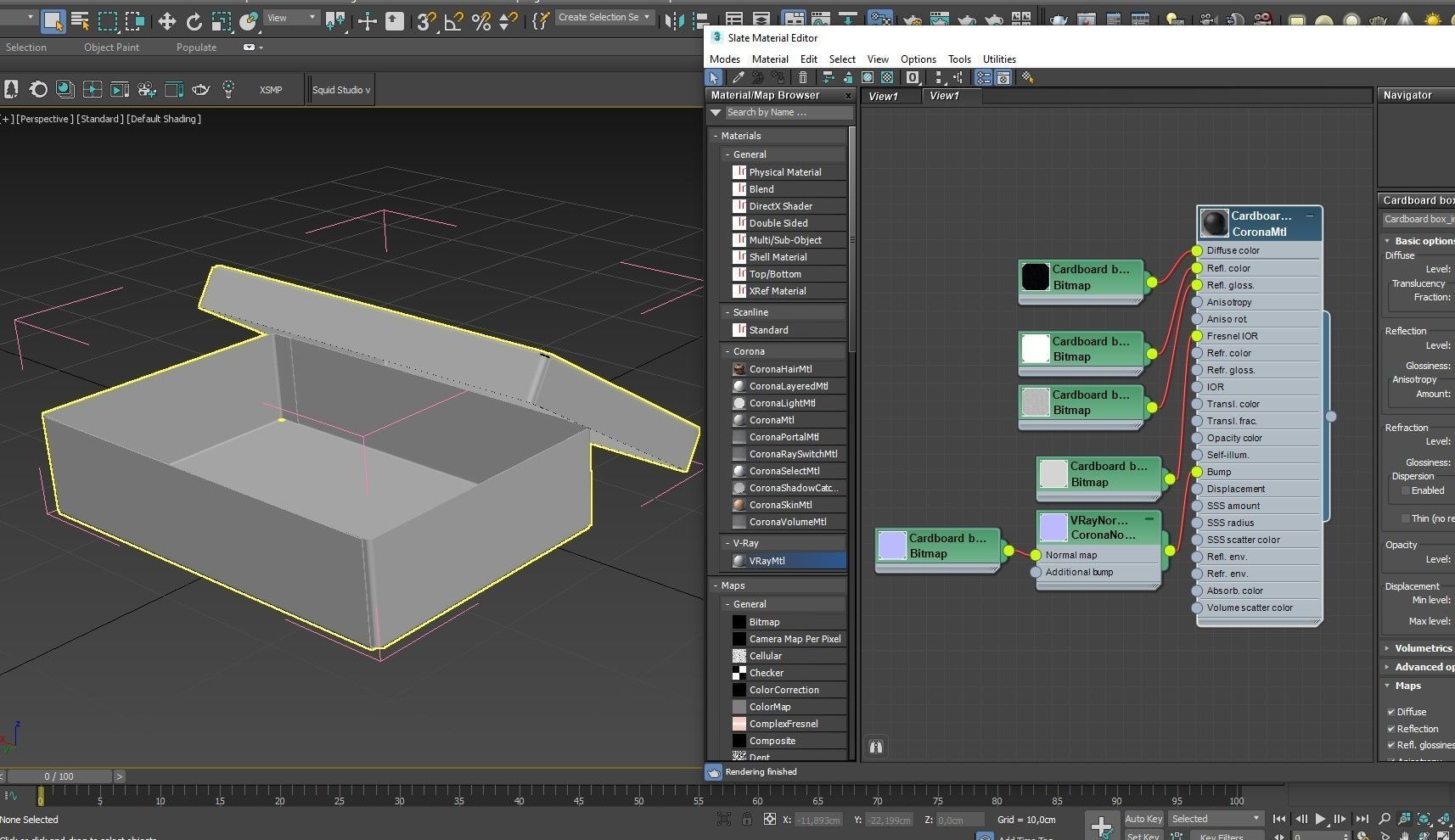Toggle Percent Snap
Image resolution: width=1455 pixels, height=840 pixels.
(x=481, y=21)
